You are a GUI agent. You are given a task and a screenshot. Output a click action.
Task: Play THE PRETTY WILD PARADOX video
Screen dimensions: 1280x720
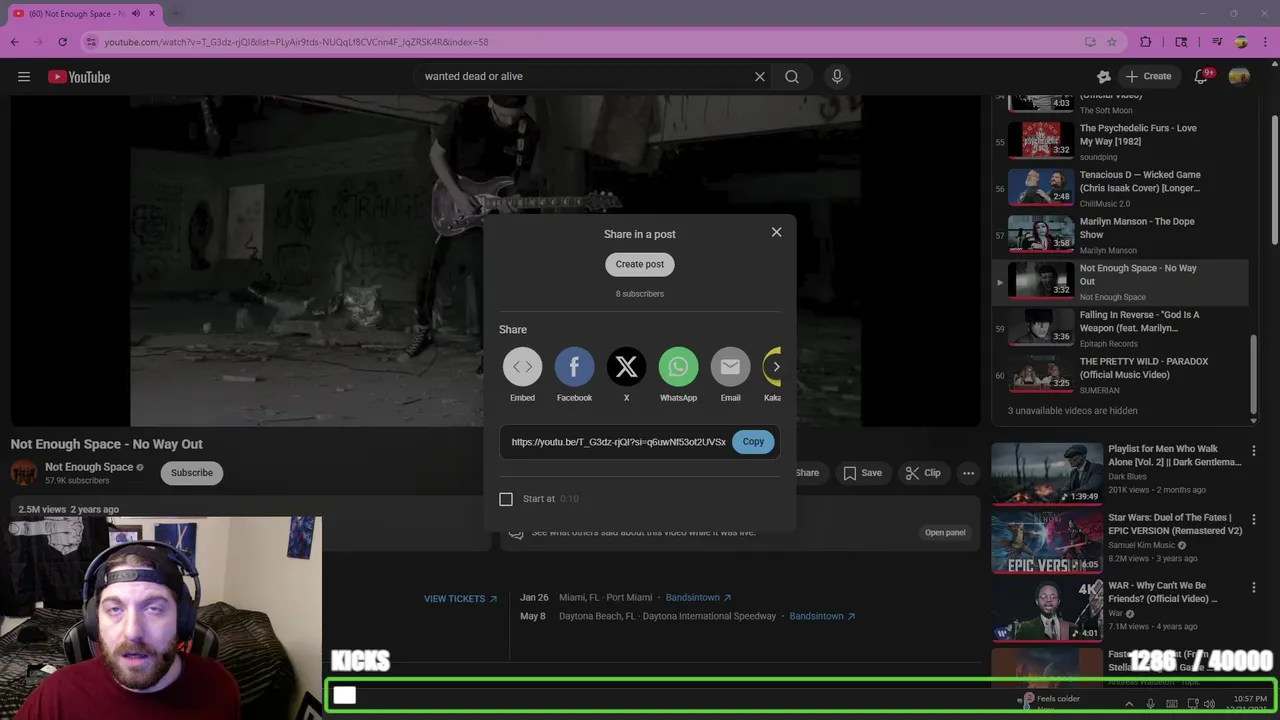pos(1120,375)
